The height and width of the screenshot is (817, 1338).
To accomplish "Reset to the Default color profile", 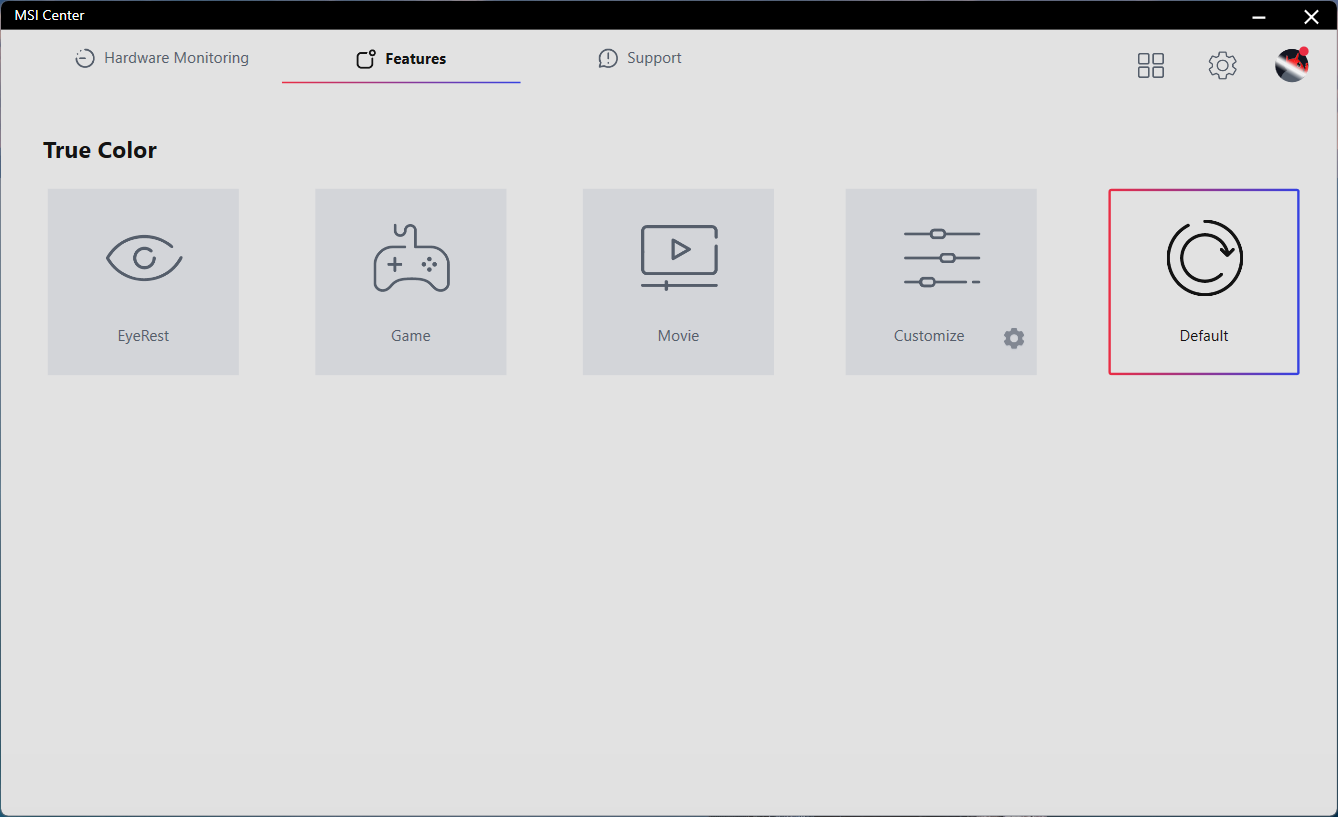I will (1204, 282).
